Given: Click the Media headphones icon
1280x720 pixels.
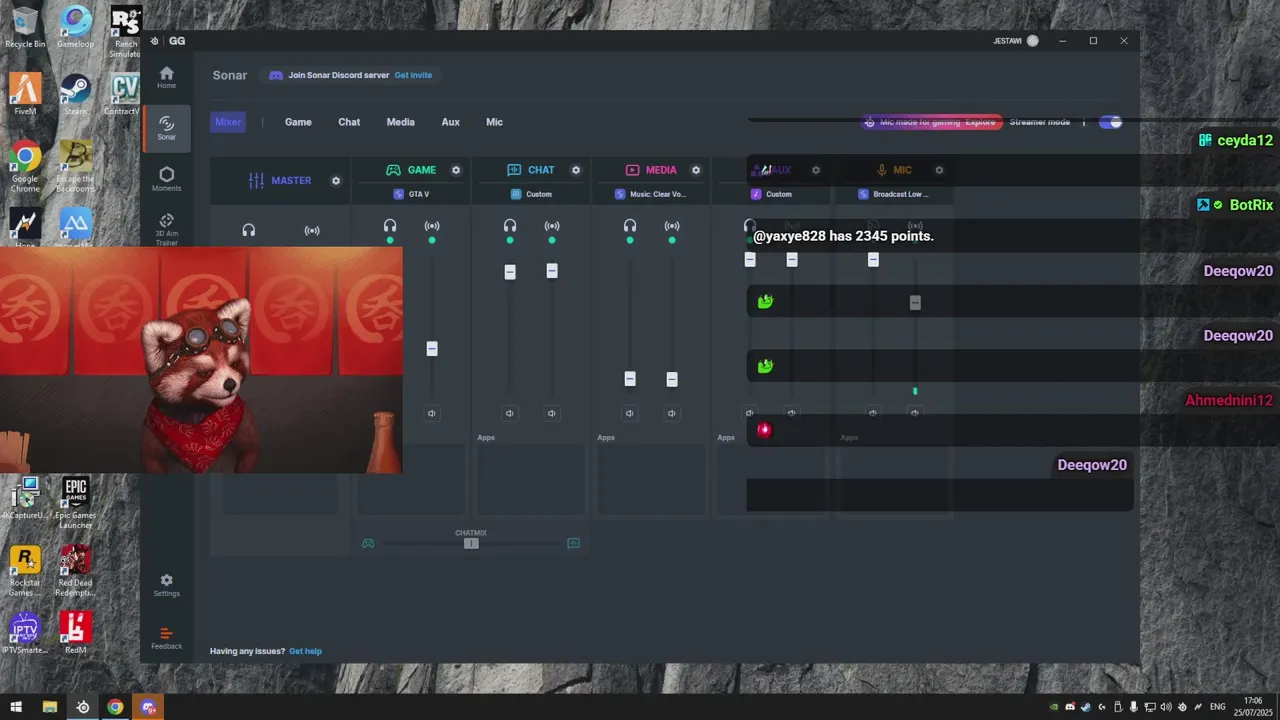Looking at the screenshot, I should pos(630,226).
